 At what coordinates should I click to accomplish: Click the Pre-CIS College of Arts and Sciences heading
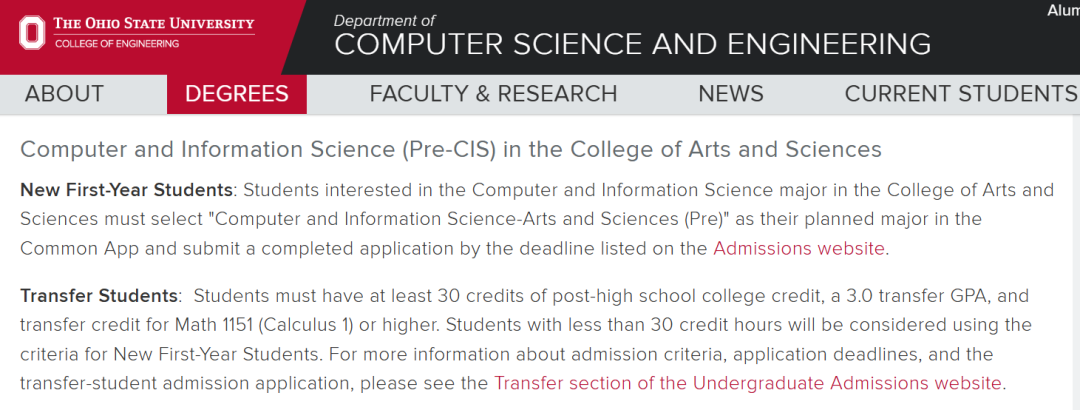click(x=451, y=149)
